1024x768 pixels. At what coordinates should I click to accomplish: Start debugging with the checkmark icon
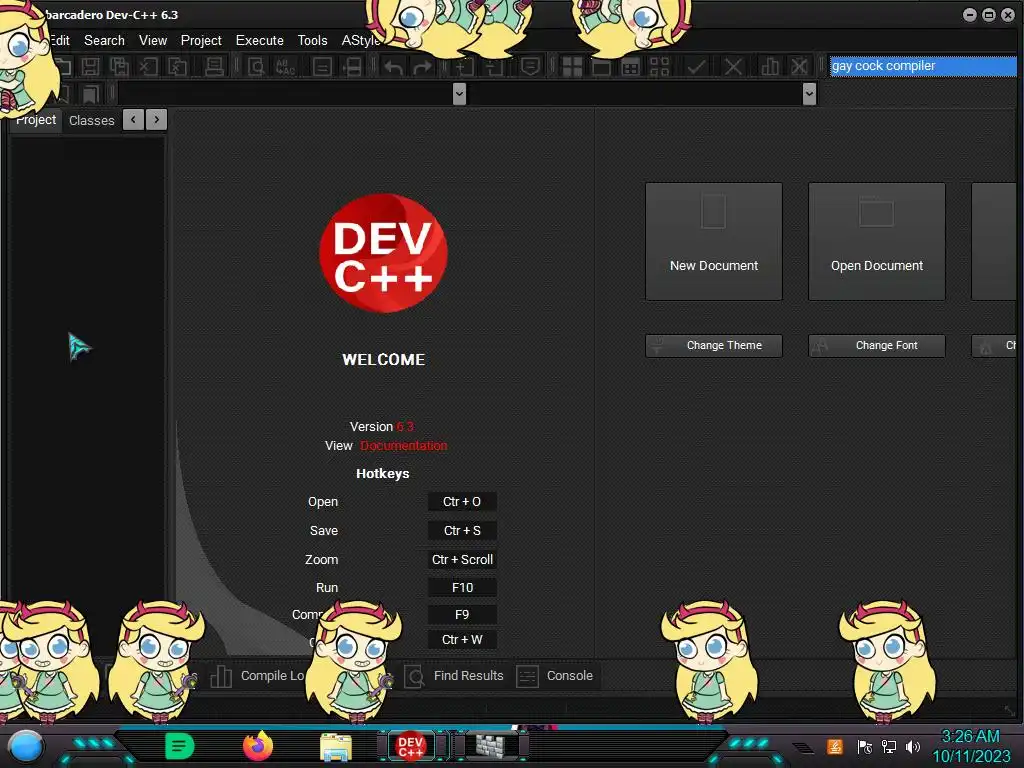pyautogui.click(x=696, y=66)
